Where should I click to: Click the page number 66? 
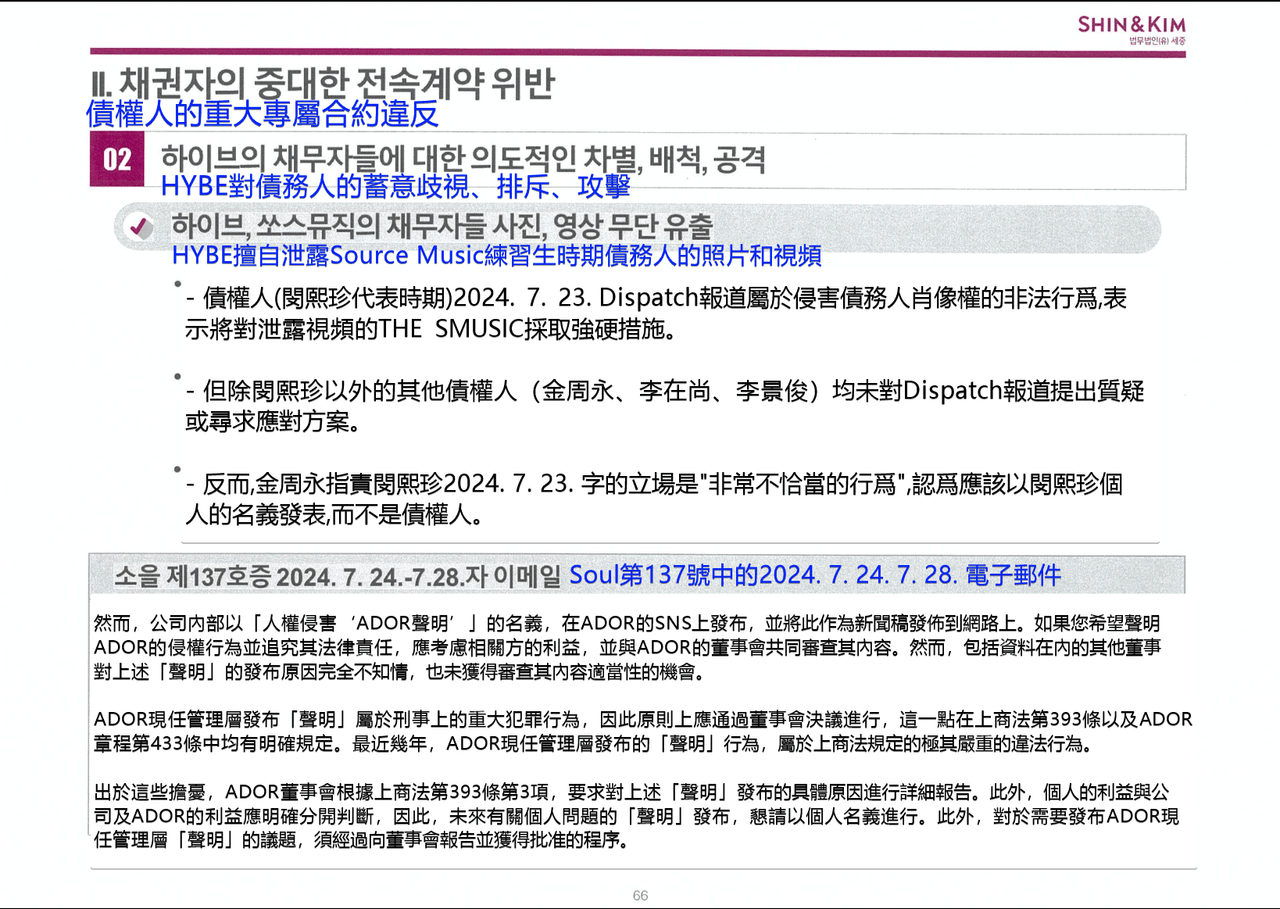[640, 895]
